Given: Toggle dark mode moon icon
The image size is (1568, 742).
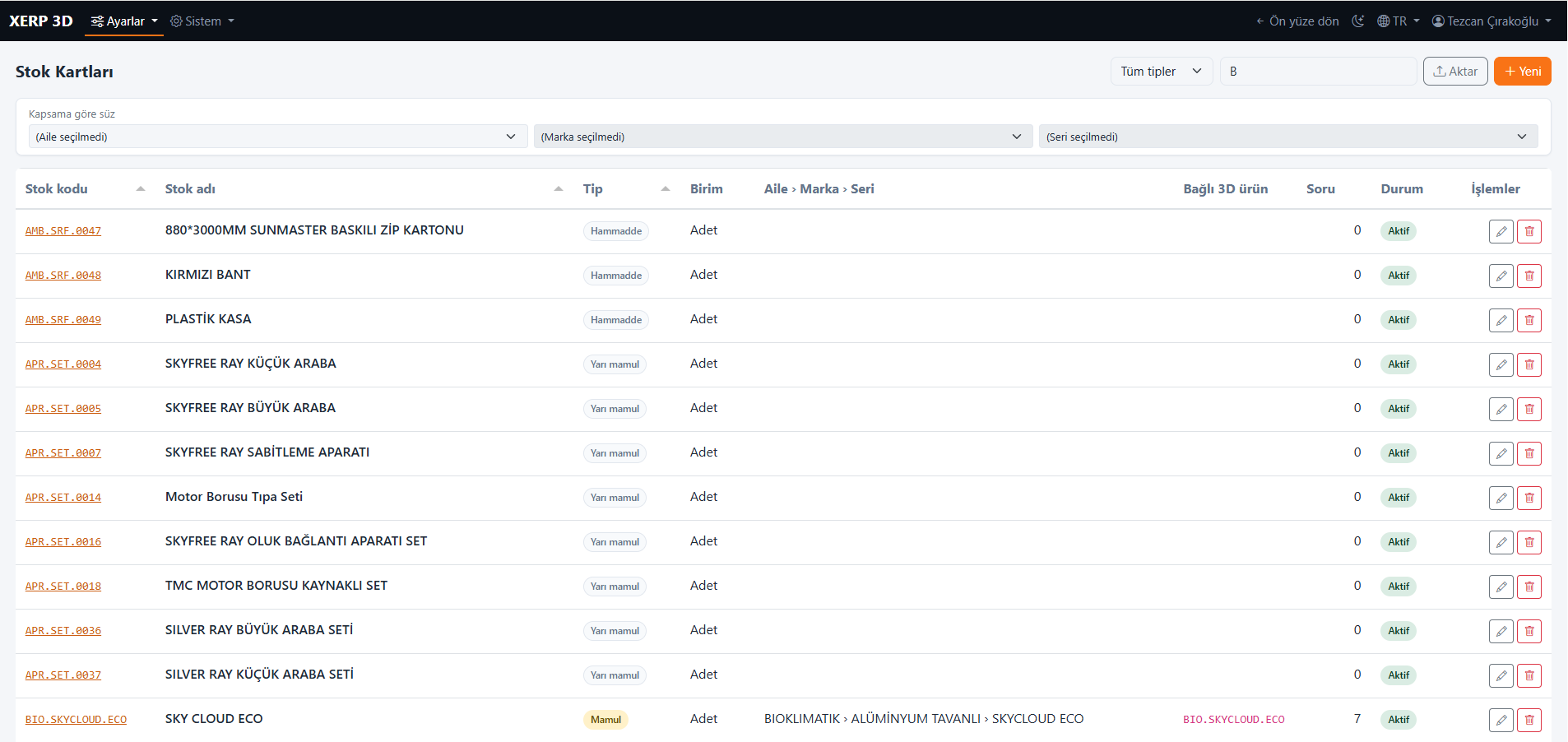Looking at the screenshot, I should pos(1358,21).
